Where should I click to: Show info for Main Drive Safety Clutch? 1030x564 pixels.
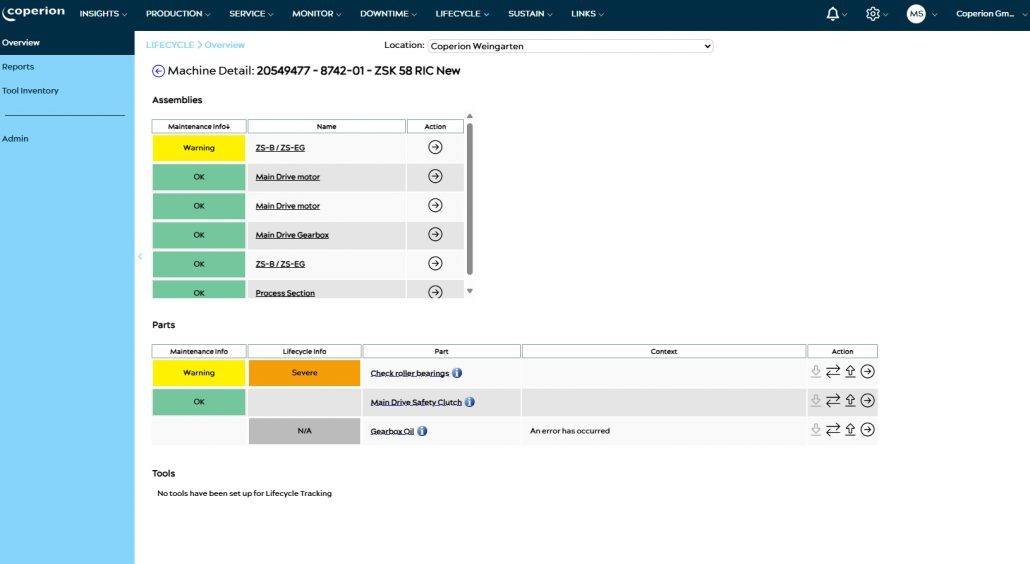[x=469, y=402]
